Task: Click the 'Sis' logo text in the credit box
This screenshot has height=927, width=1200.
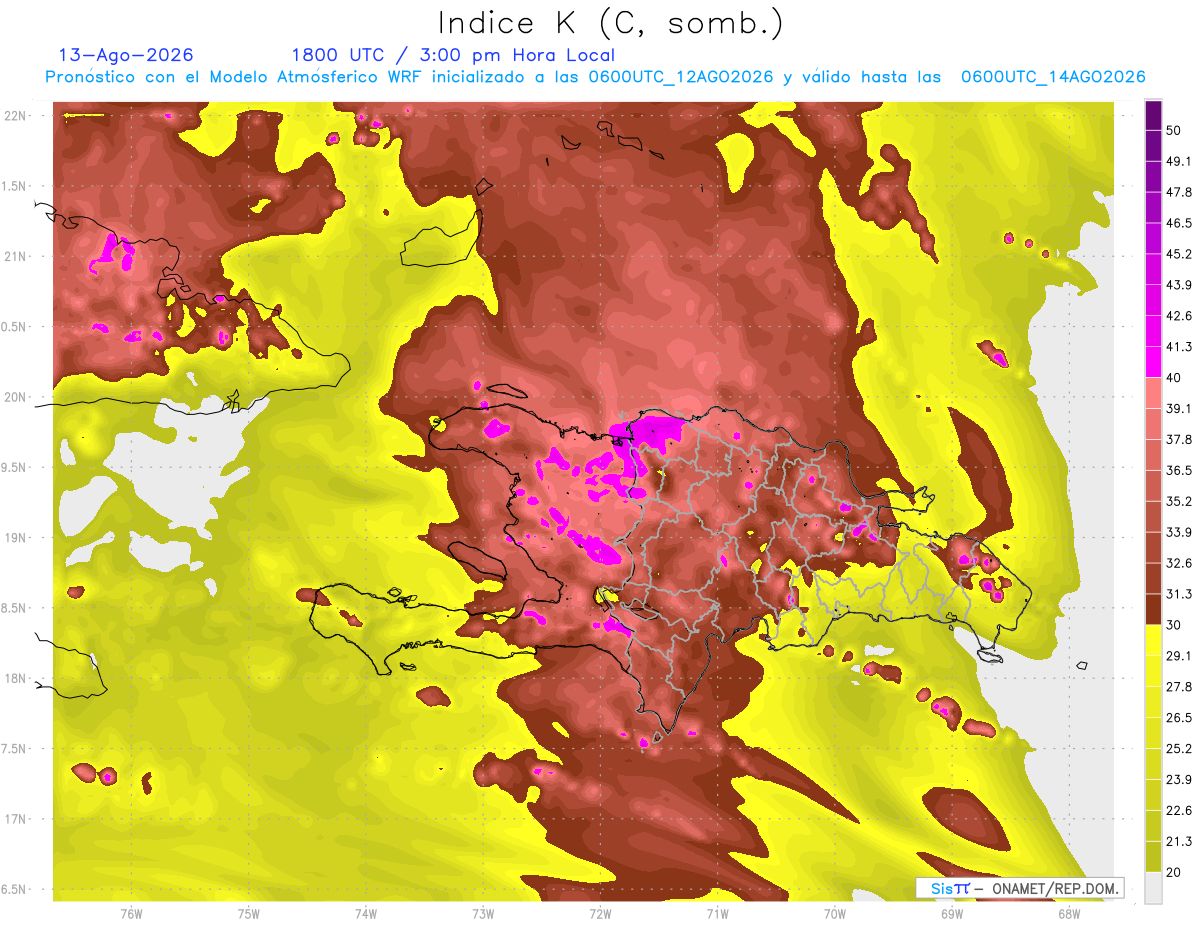Action: coord(941,888)
